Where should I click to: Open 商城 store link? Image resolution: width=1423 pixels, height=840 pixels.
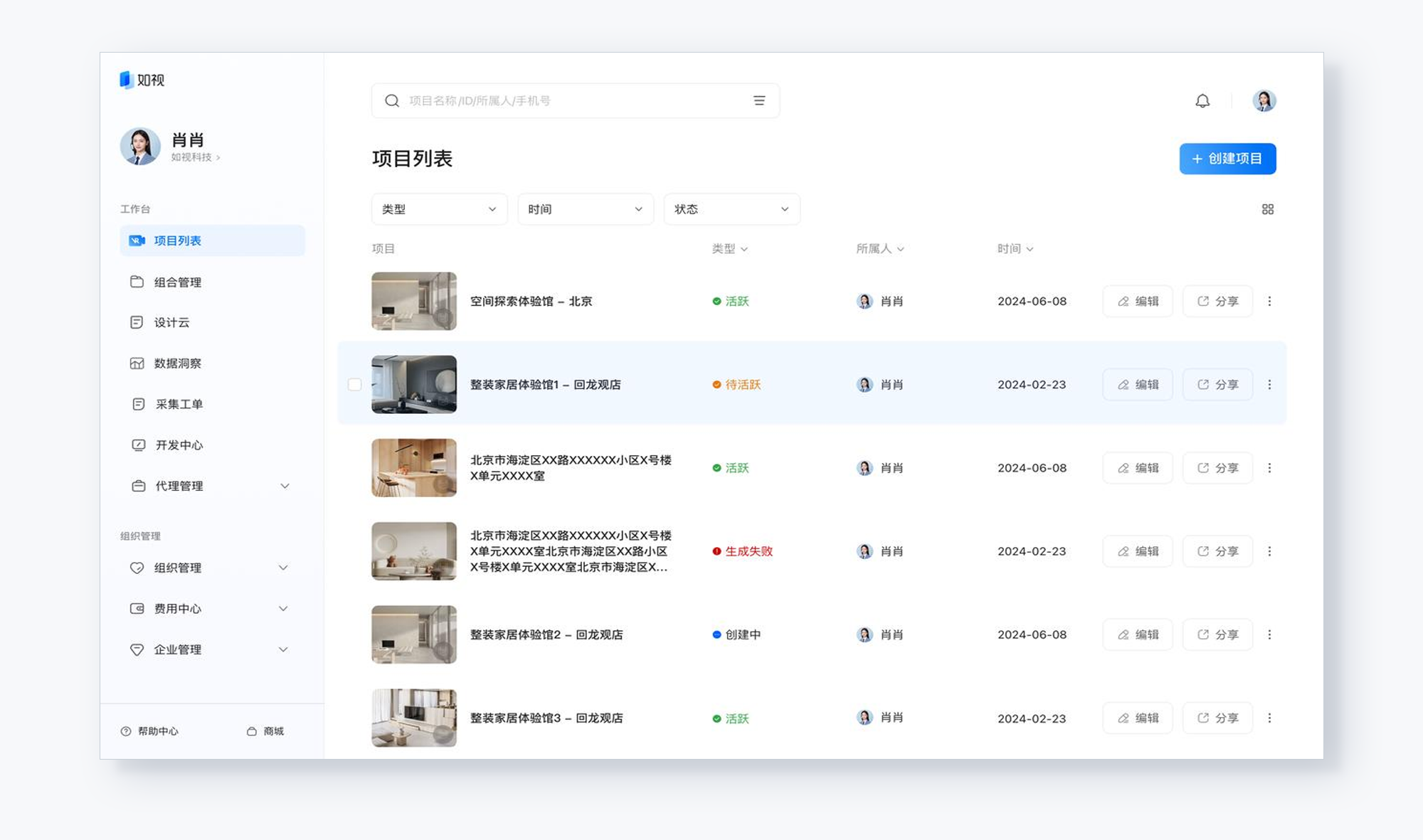coord(265,731)
